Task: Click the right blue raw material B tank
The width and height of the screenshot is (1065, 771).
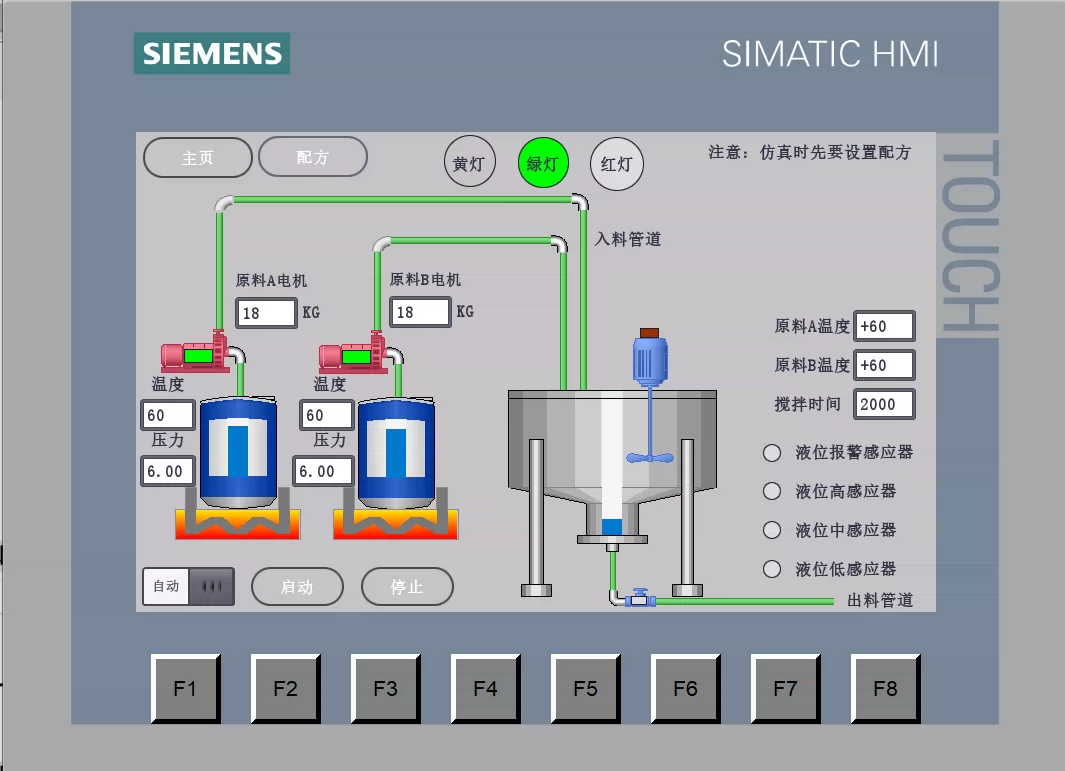Action: [x=396, y=452]
